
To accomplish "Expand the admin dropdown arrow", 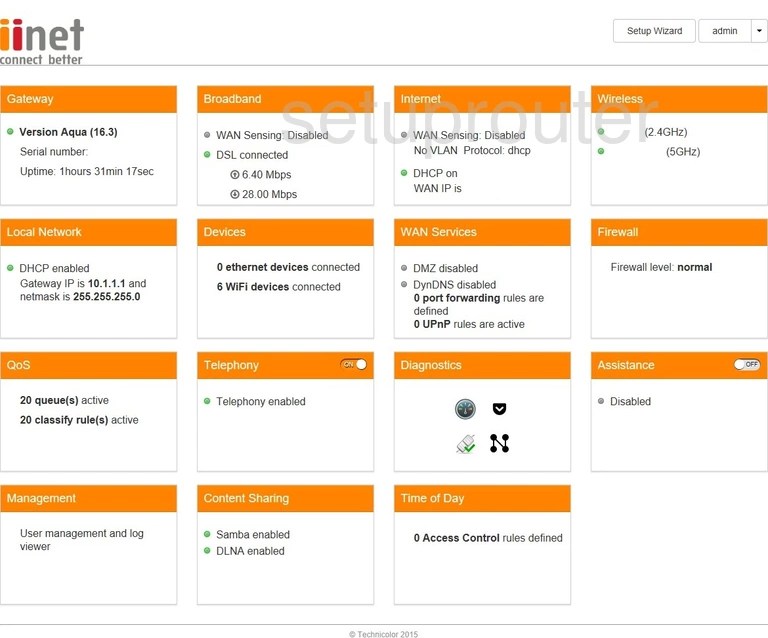I will [x=759, y=31].
